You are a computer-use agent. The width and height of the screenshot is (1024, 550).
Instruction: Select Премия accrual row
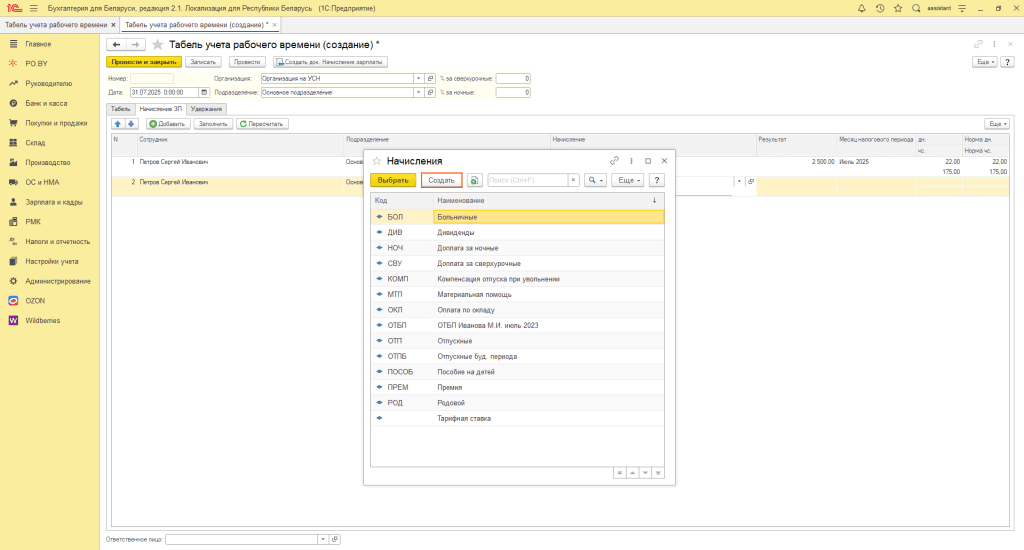tap(517, 387)
